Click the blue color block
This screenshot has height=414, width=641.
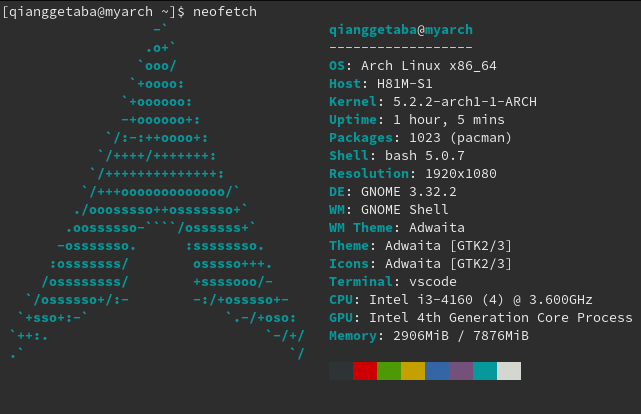(437, 371)
